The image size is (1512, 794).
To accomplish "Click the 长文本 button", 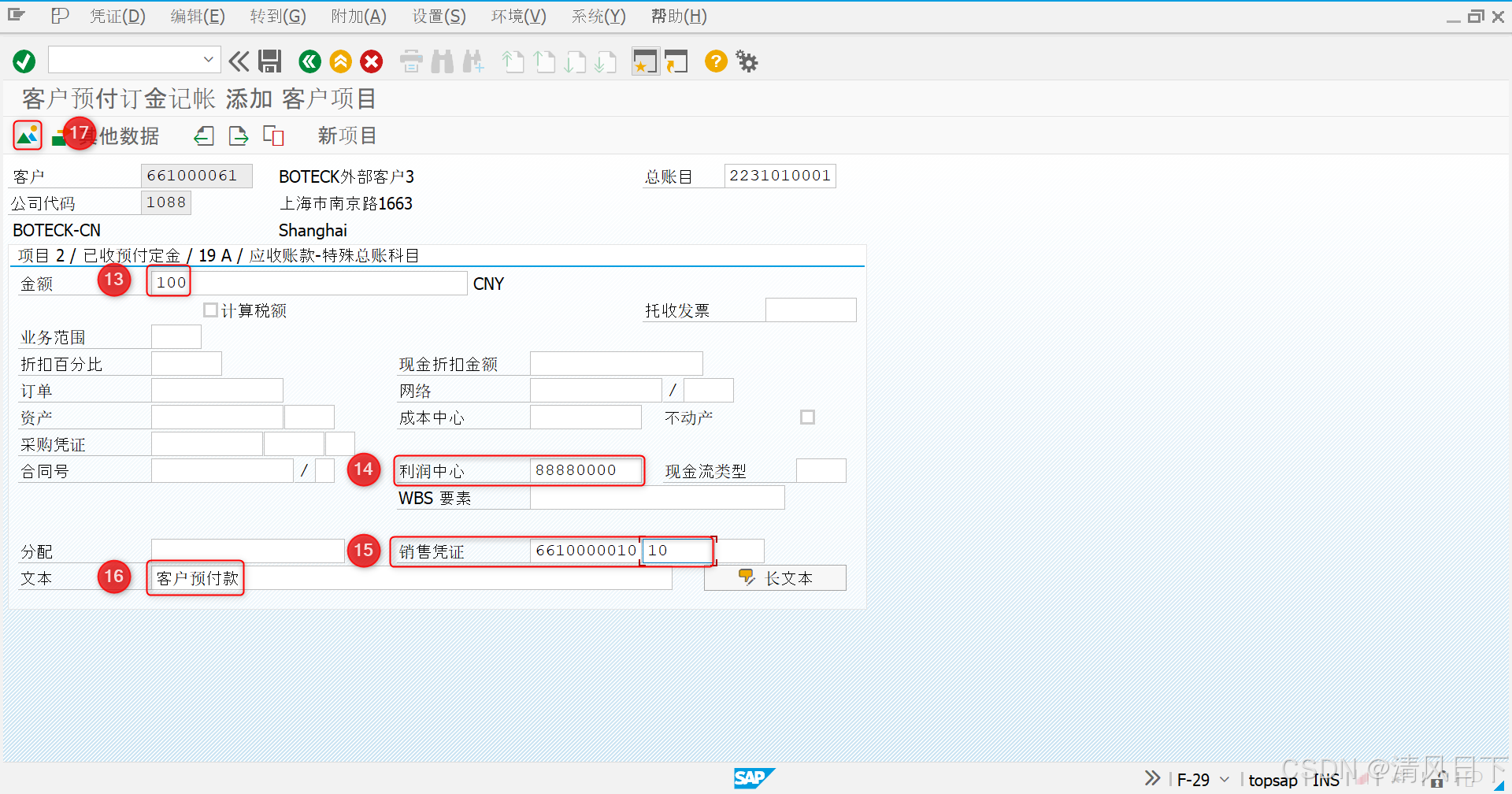I will pyautogui.click(x=774, y=577).
